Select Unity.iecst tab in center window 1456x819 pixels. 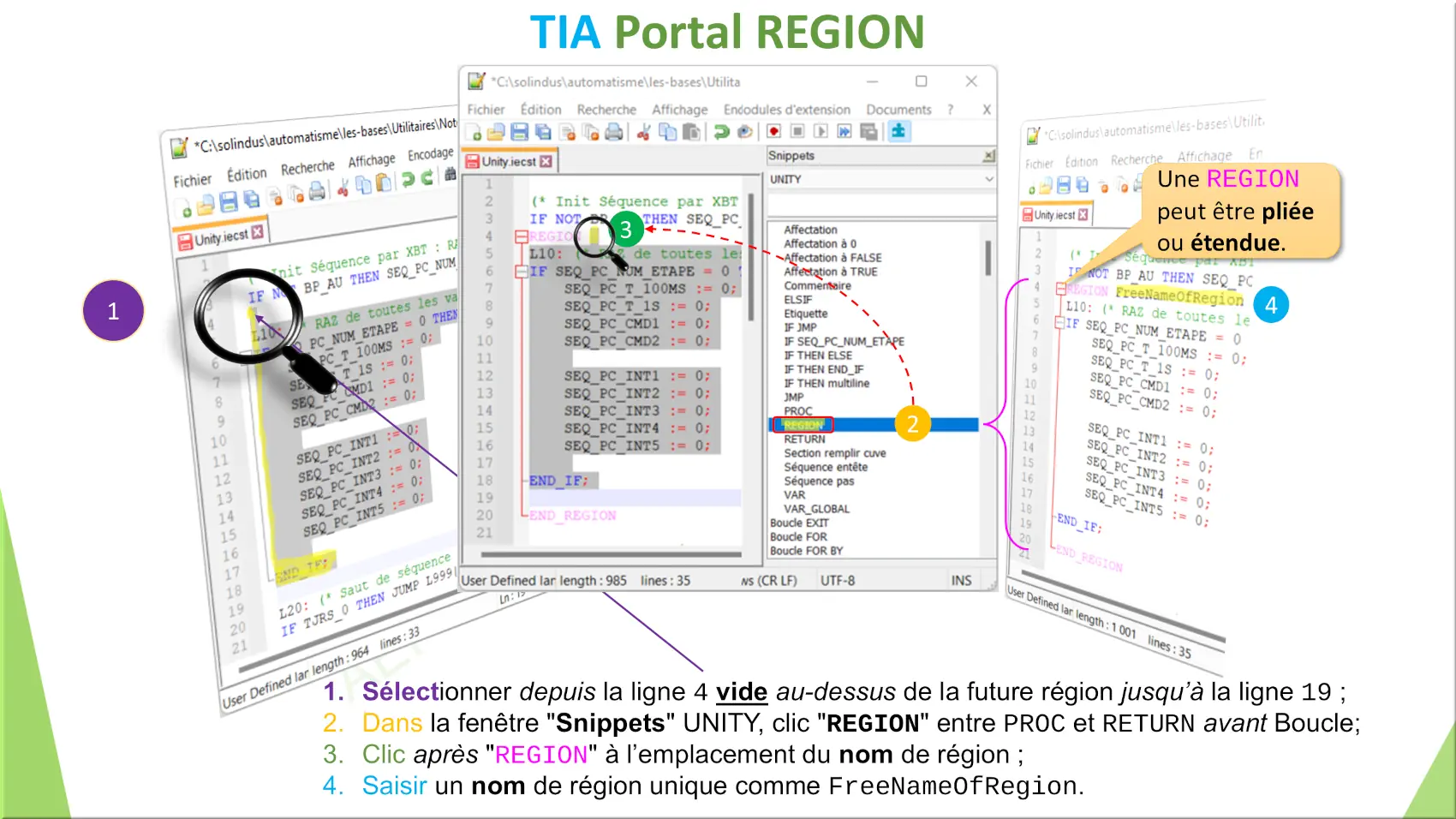pyautogui.click(x=509, y=161)
